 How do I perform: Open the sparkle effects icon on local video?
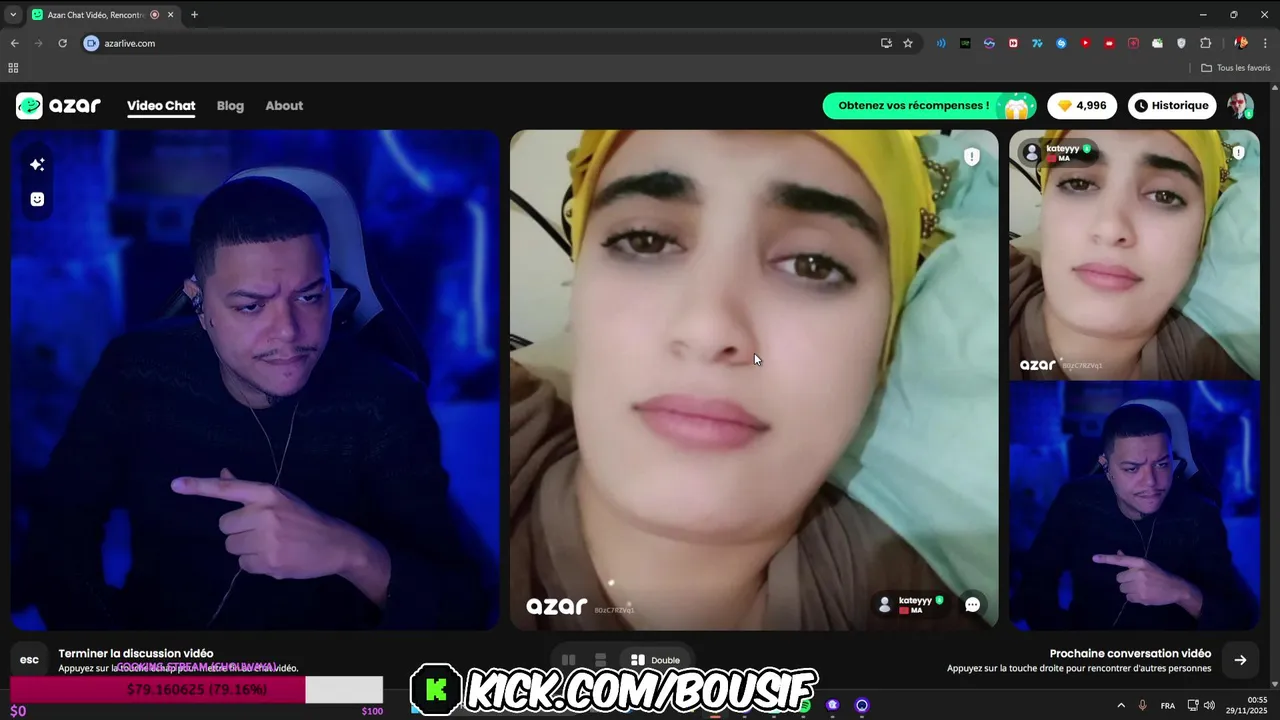[37, 164]
